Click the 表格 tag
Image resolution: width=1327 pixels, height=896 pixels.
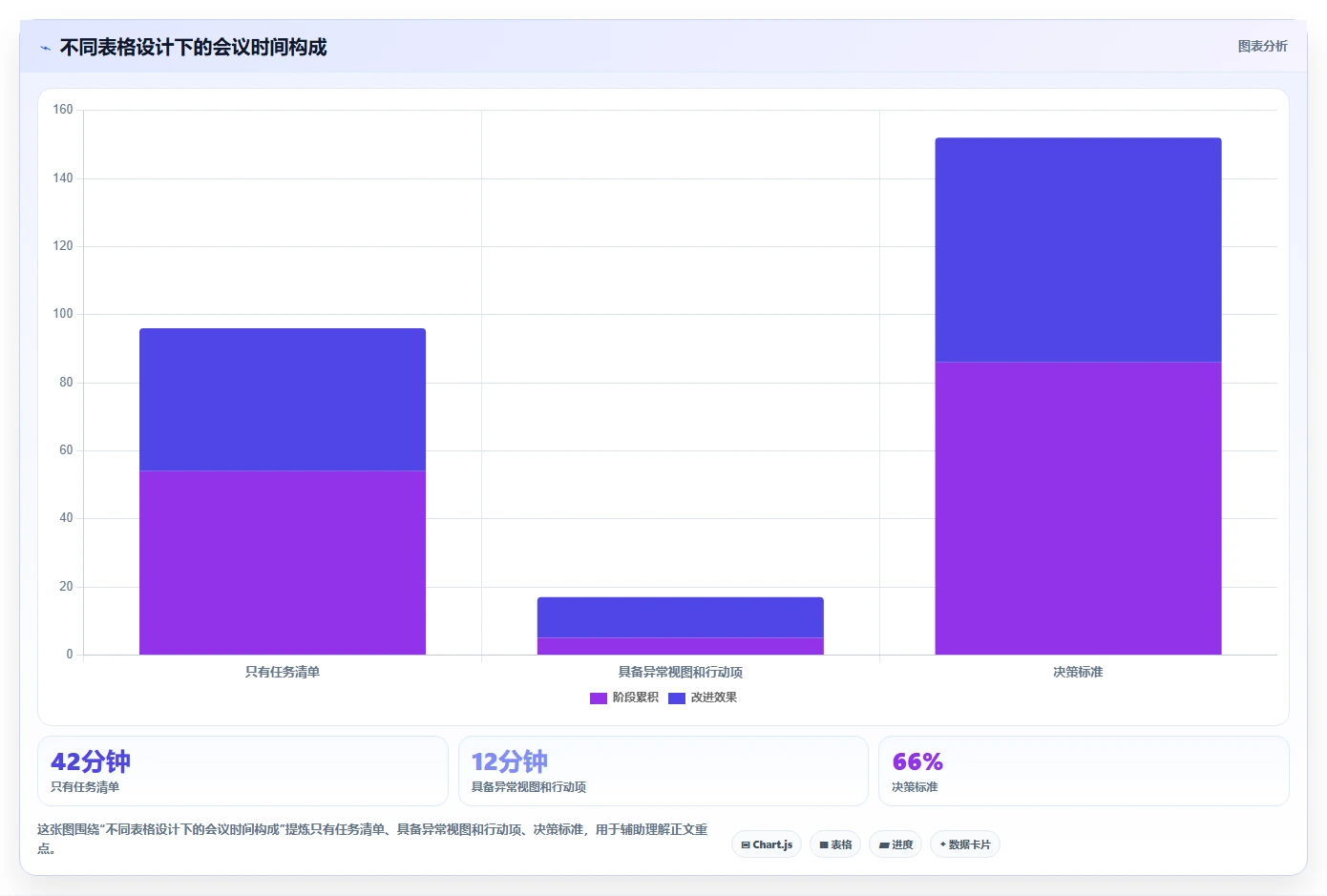(x=835, y=844)
